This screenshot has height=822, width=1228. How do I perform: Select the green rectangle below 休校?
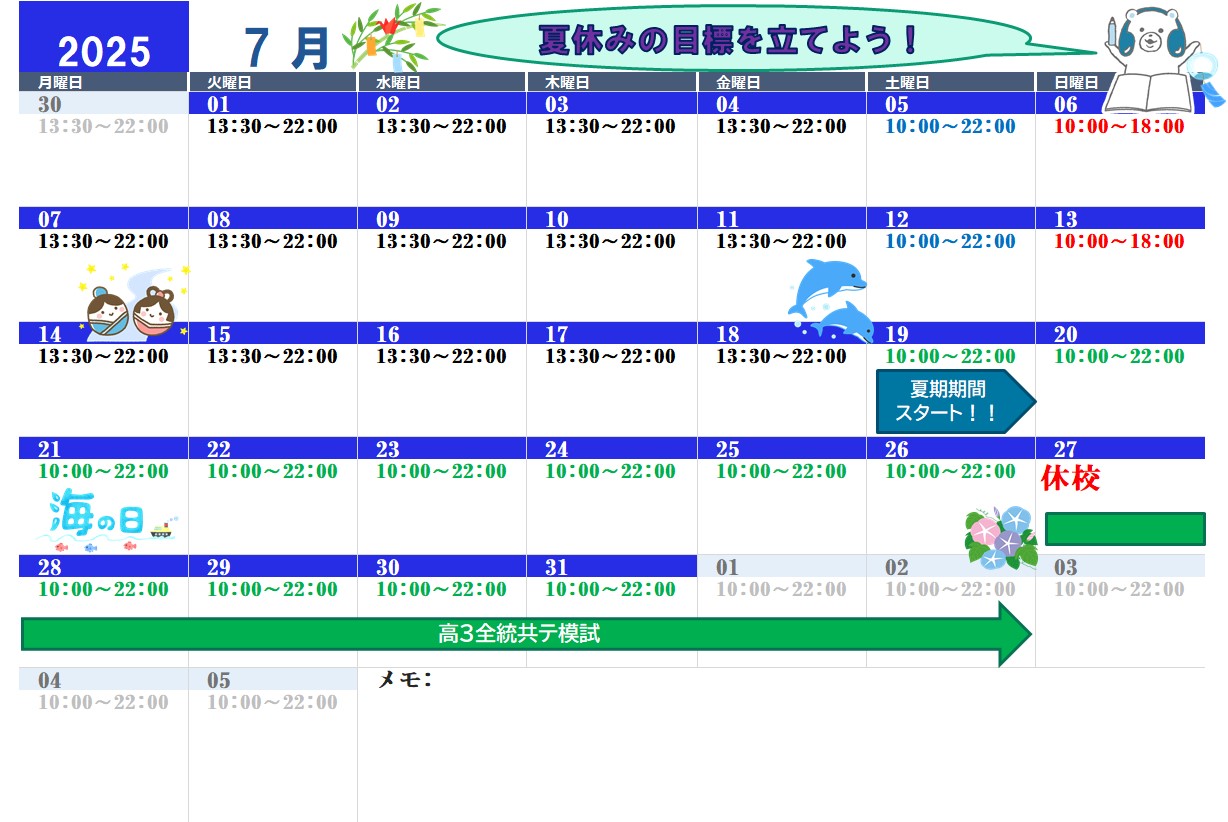pyautogui.click(x=1125, y=529)
